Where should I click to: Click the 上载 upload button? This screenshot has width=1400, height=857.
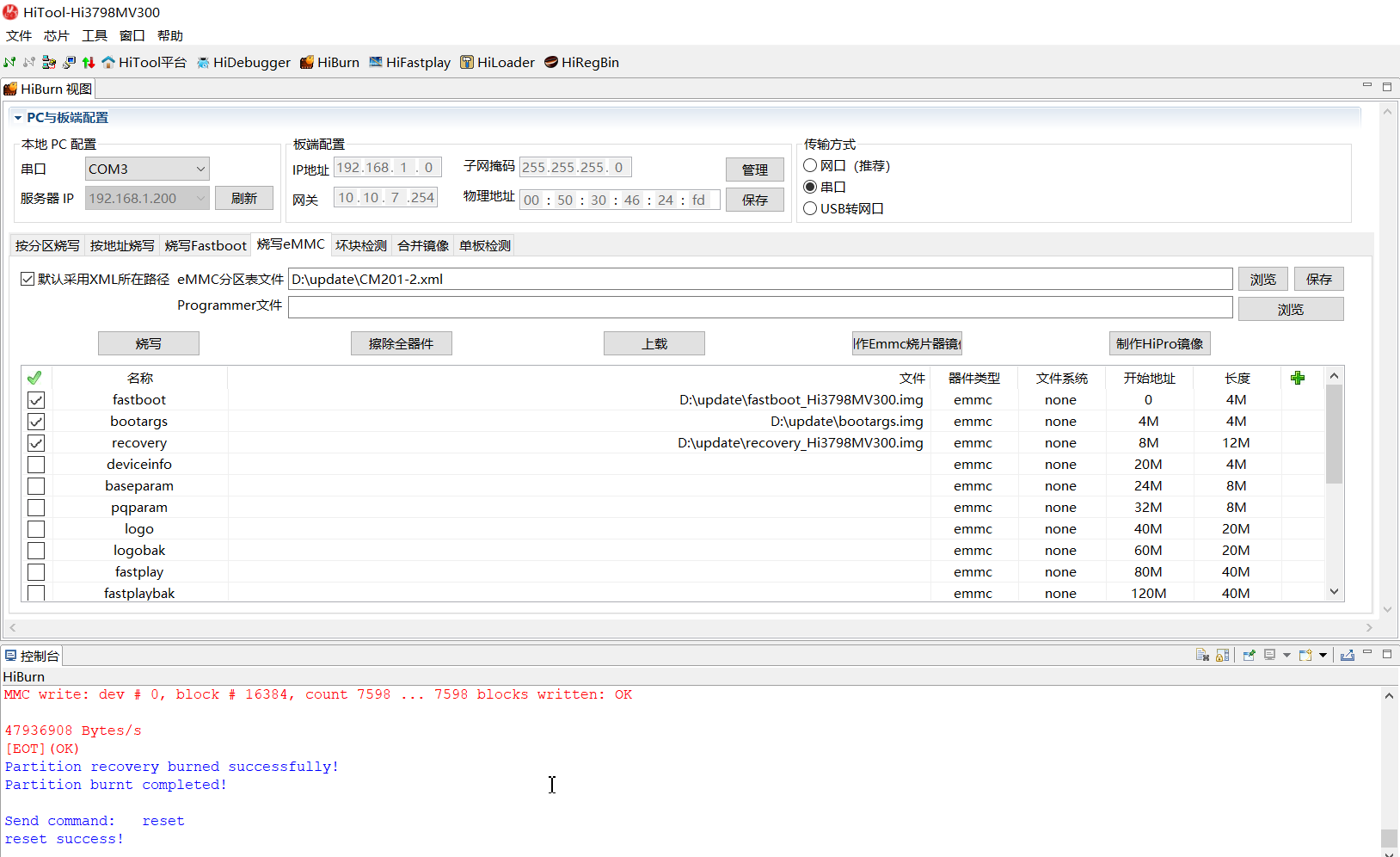[654, 343]
